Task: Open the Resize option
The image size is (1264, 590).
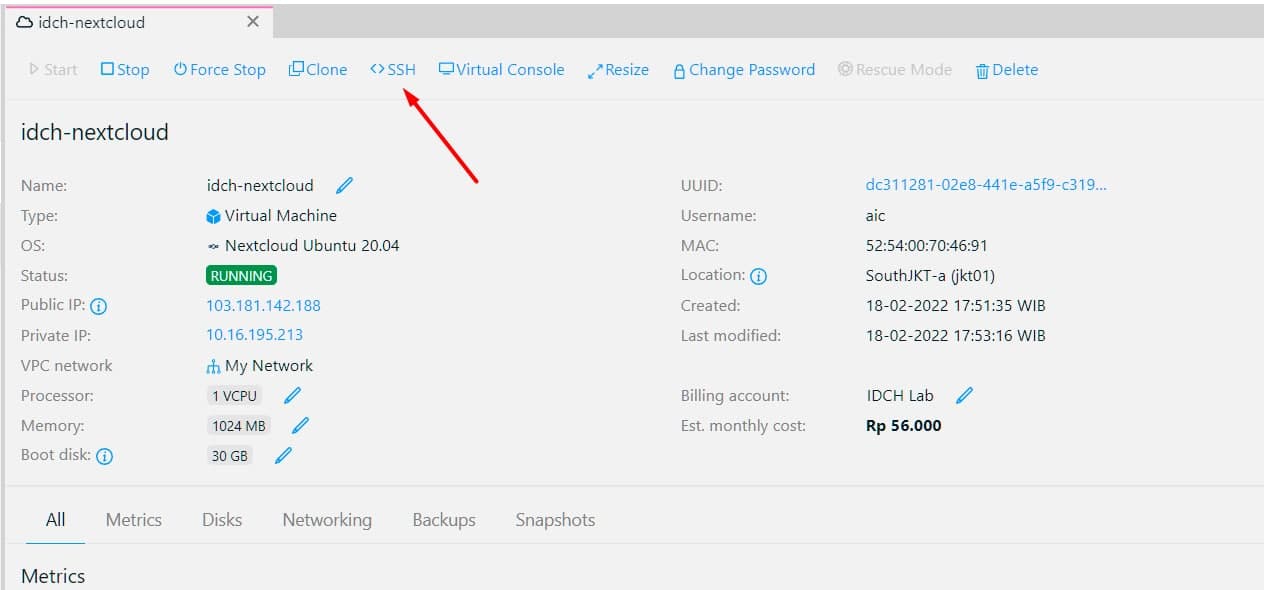Action: pos(618,70)
